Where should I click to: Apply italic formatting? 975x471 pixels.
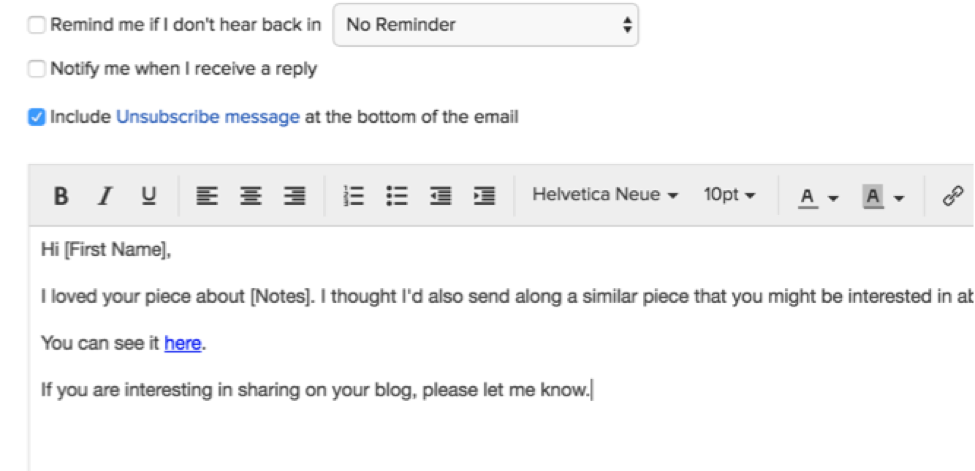point(104,196)
